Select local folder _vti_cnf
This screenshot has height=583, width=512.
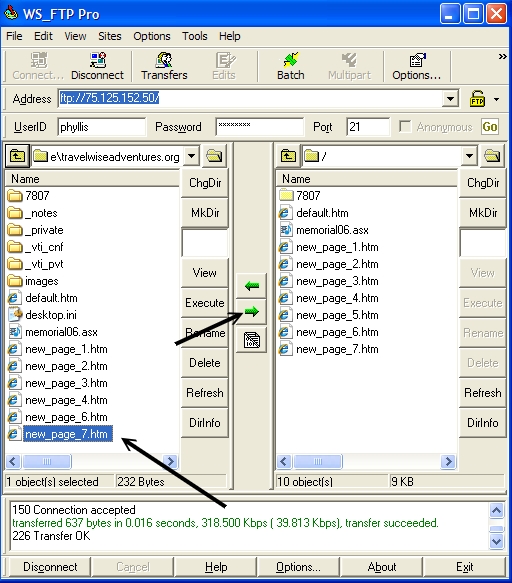tap(36, 247)
